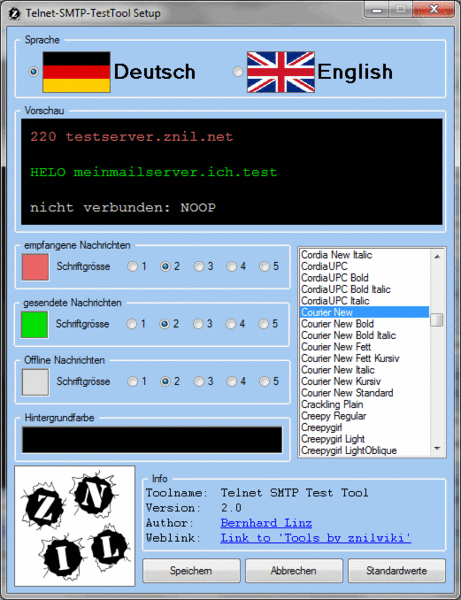Select 'CordiaUPC' font in list
This screenshot has width=461, height=600.
coord(365,266)
